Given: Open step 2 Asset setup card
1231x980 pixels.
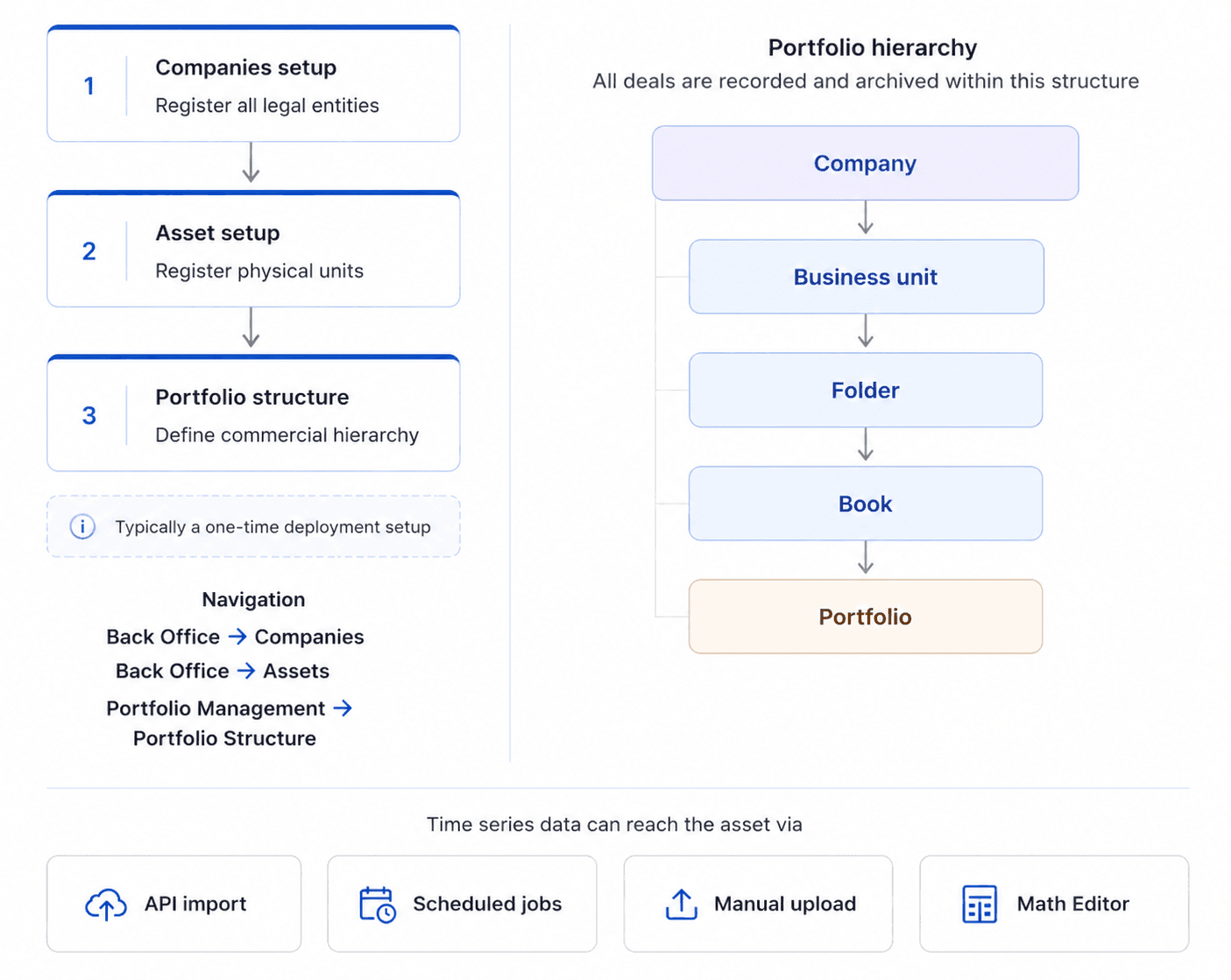Looking at the screenshot, I should 253,250.
